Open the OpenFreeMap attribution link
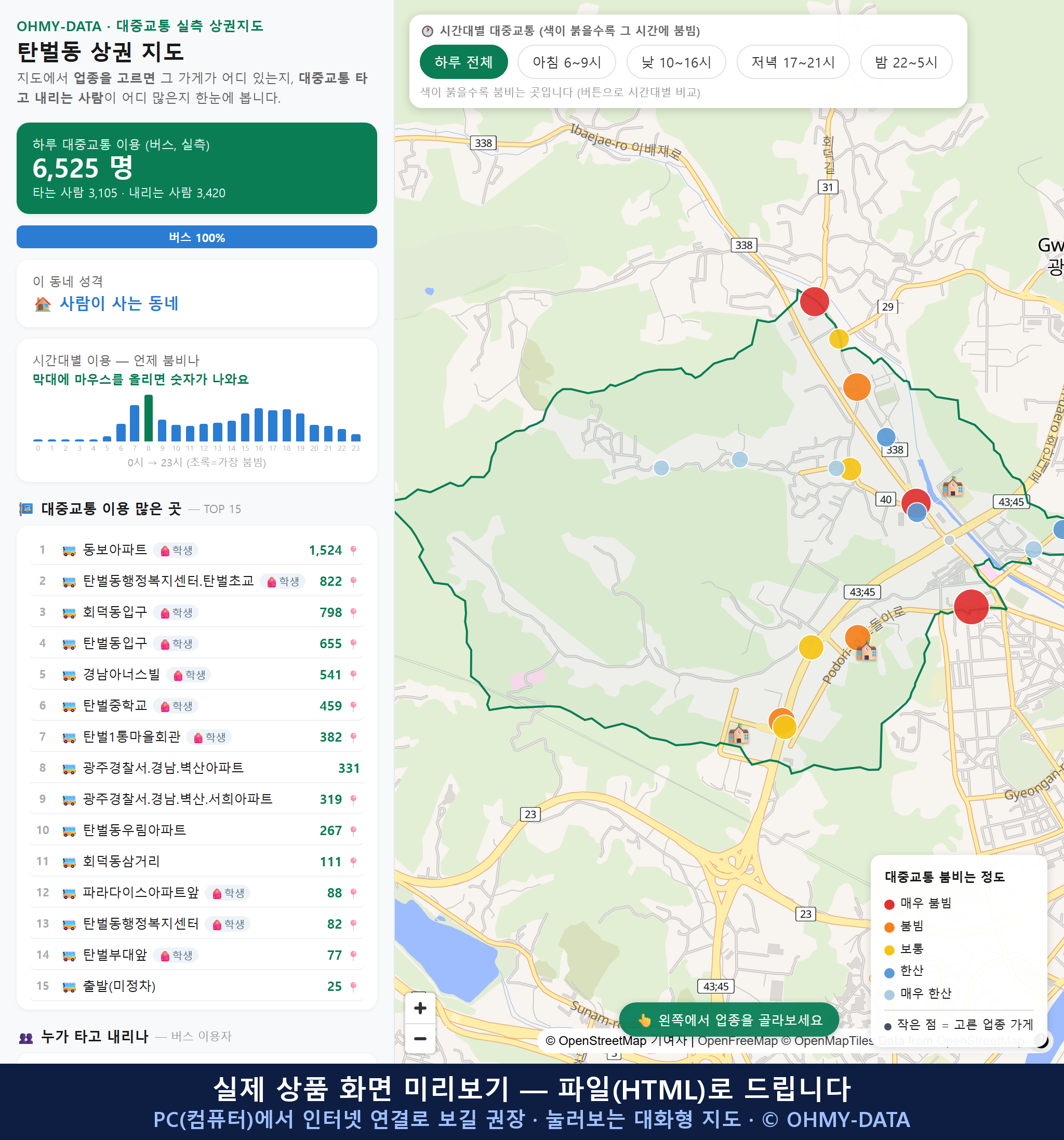The height and width of the screenshot is (1140, 1064). [x=737, y=1040]
